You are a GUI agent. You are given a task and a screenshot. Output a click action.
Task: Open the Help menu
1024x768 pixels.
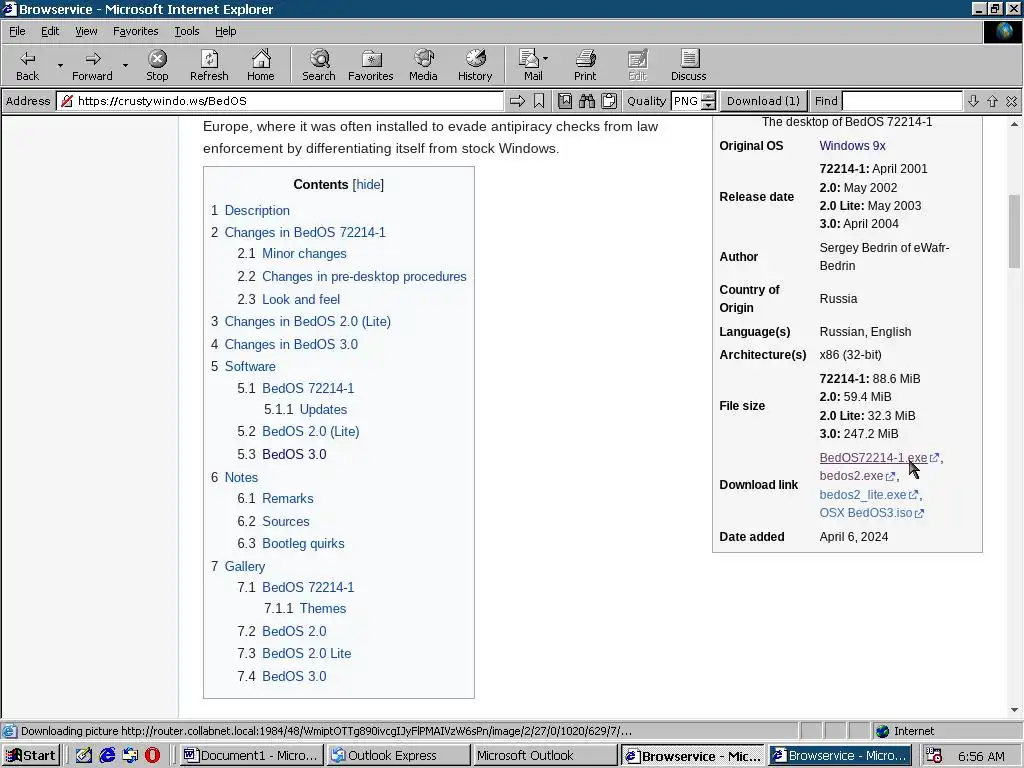click(x=225, y=31)
